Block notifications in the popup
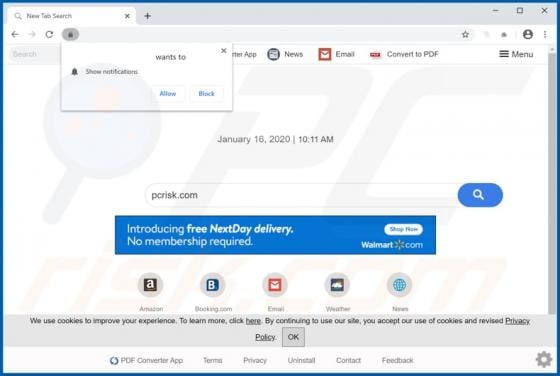 [206, 94]
